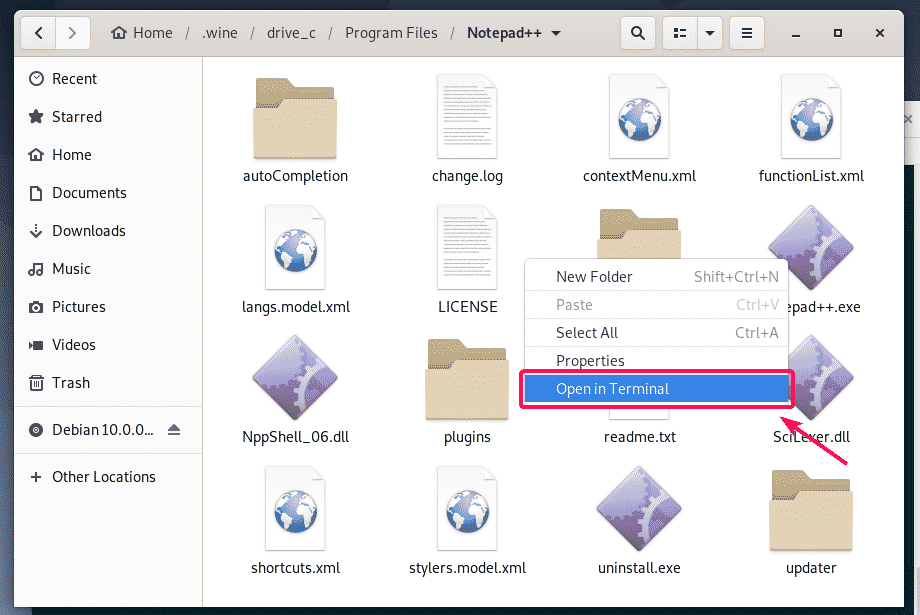Open Pictures in the sidebar
Screen dimensions: 920x615
click(109, 307)
